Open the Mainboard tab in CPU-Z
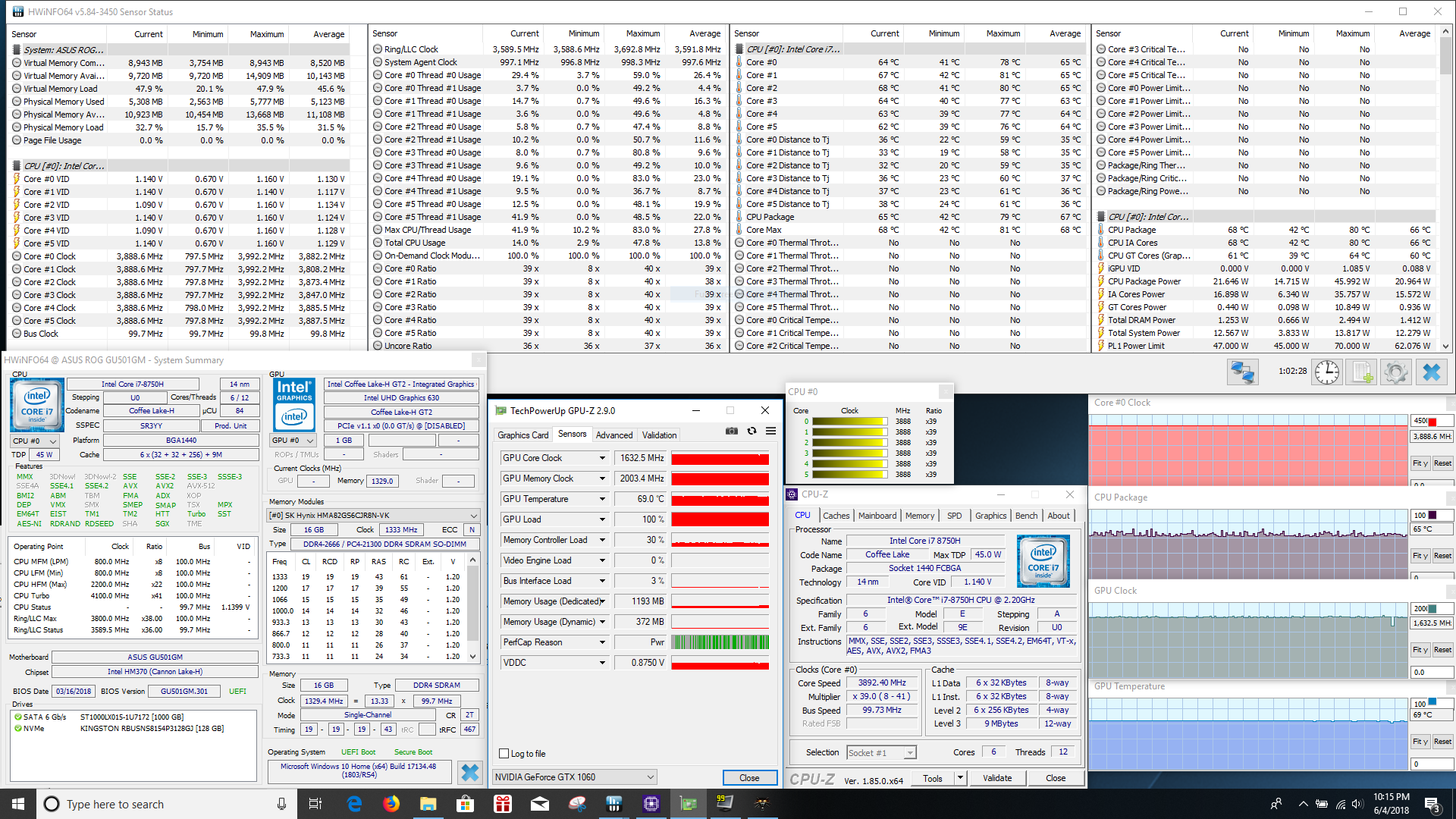The height and width of the screenshot is (819, 1456). 877,516
